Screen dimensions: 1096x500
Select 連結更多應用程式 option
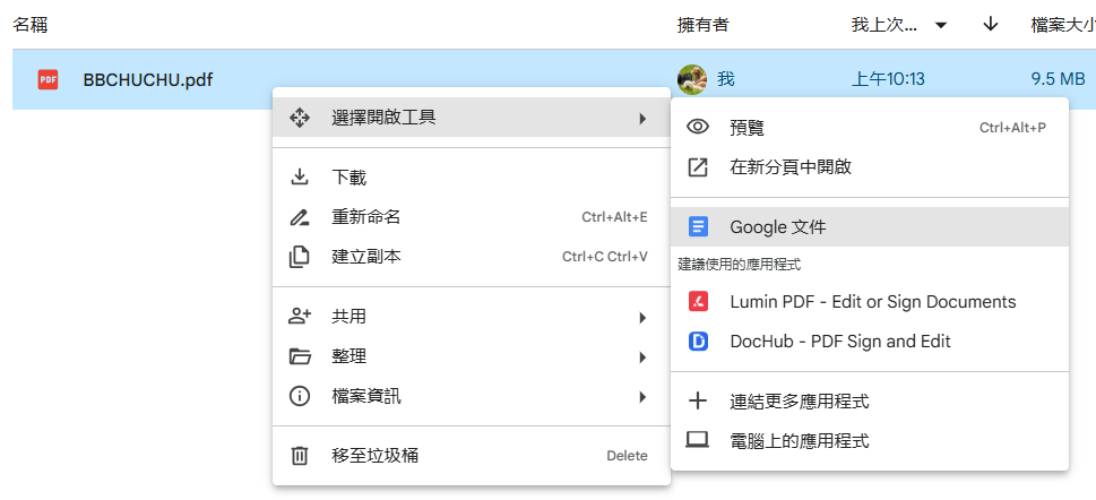(x=799, y=402)
